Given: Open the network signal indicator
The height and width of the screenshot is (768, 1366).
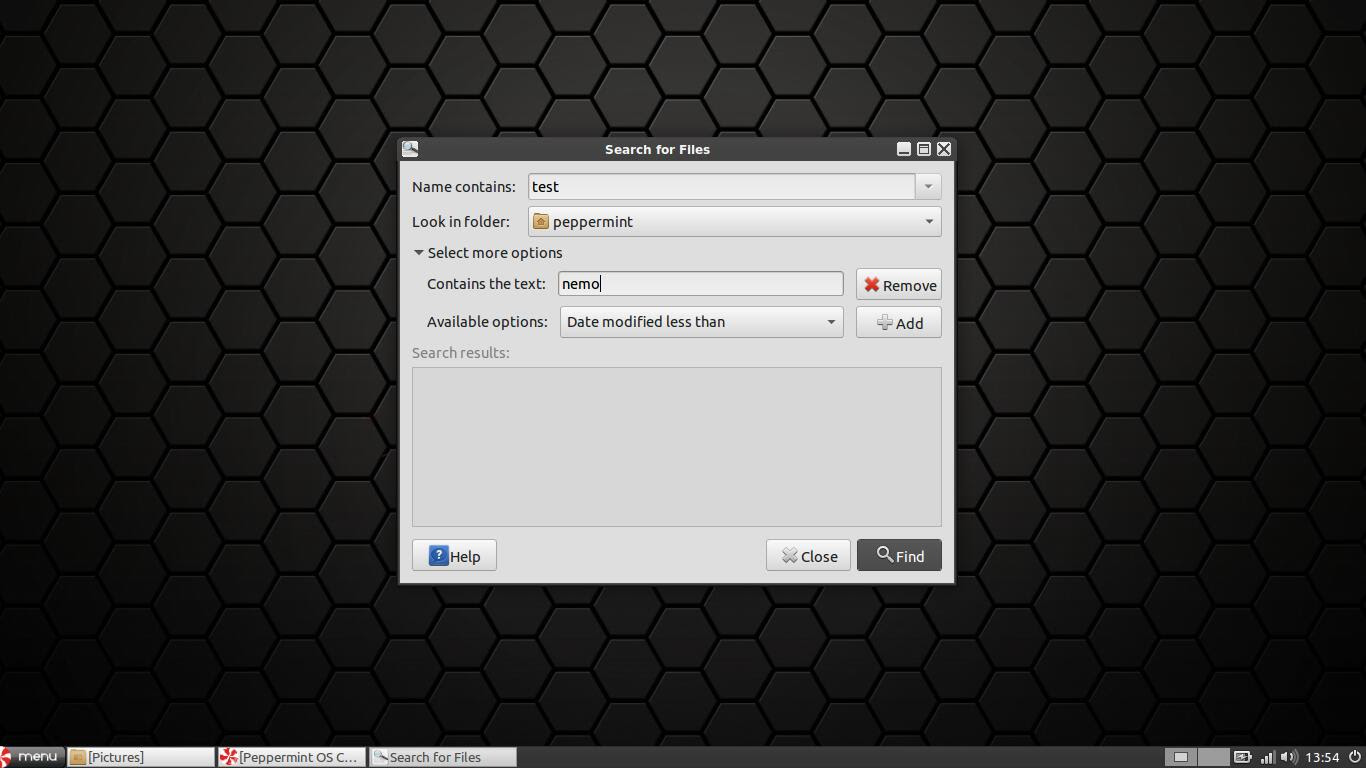Looking at the screenshot, I should click(x=1267, y=757).
